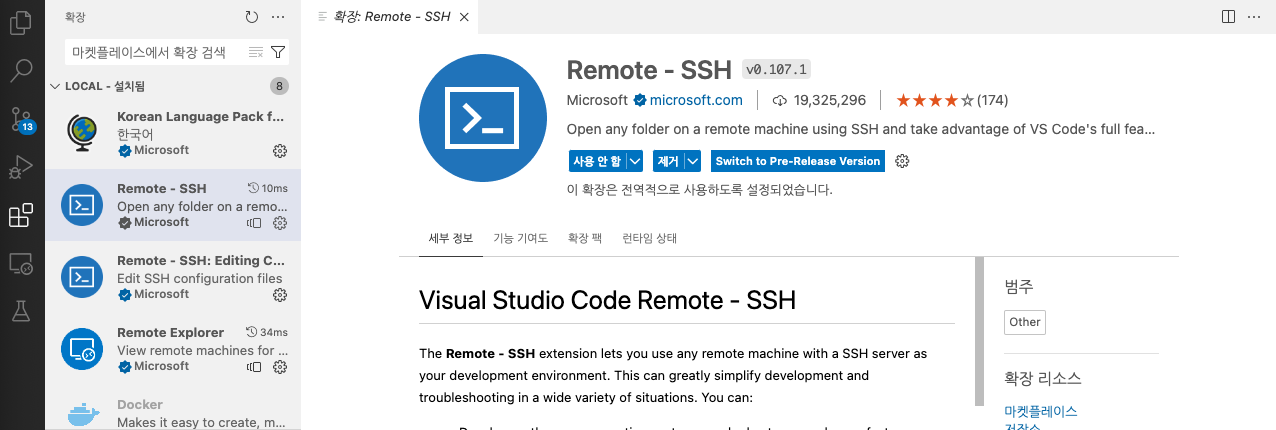This screenshot has width=1276, height=430.
Task: Select the 기능 기여도 tab
Action: (x=520, y=238)
